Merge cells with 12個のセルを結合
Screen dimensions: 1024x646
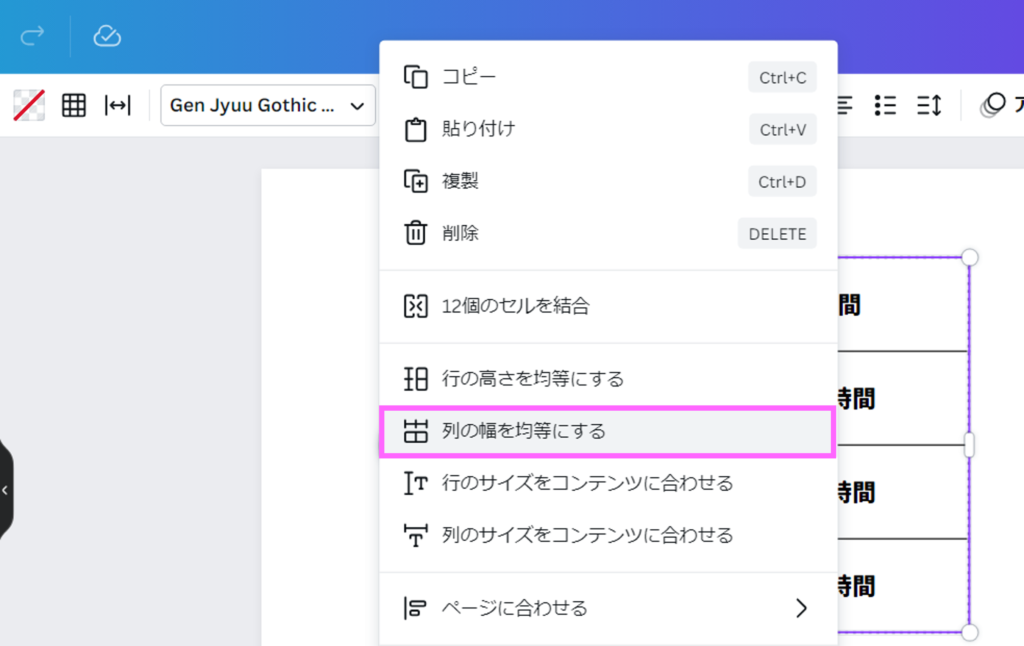tap(515, 306)
